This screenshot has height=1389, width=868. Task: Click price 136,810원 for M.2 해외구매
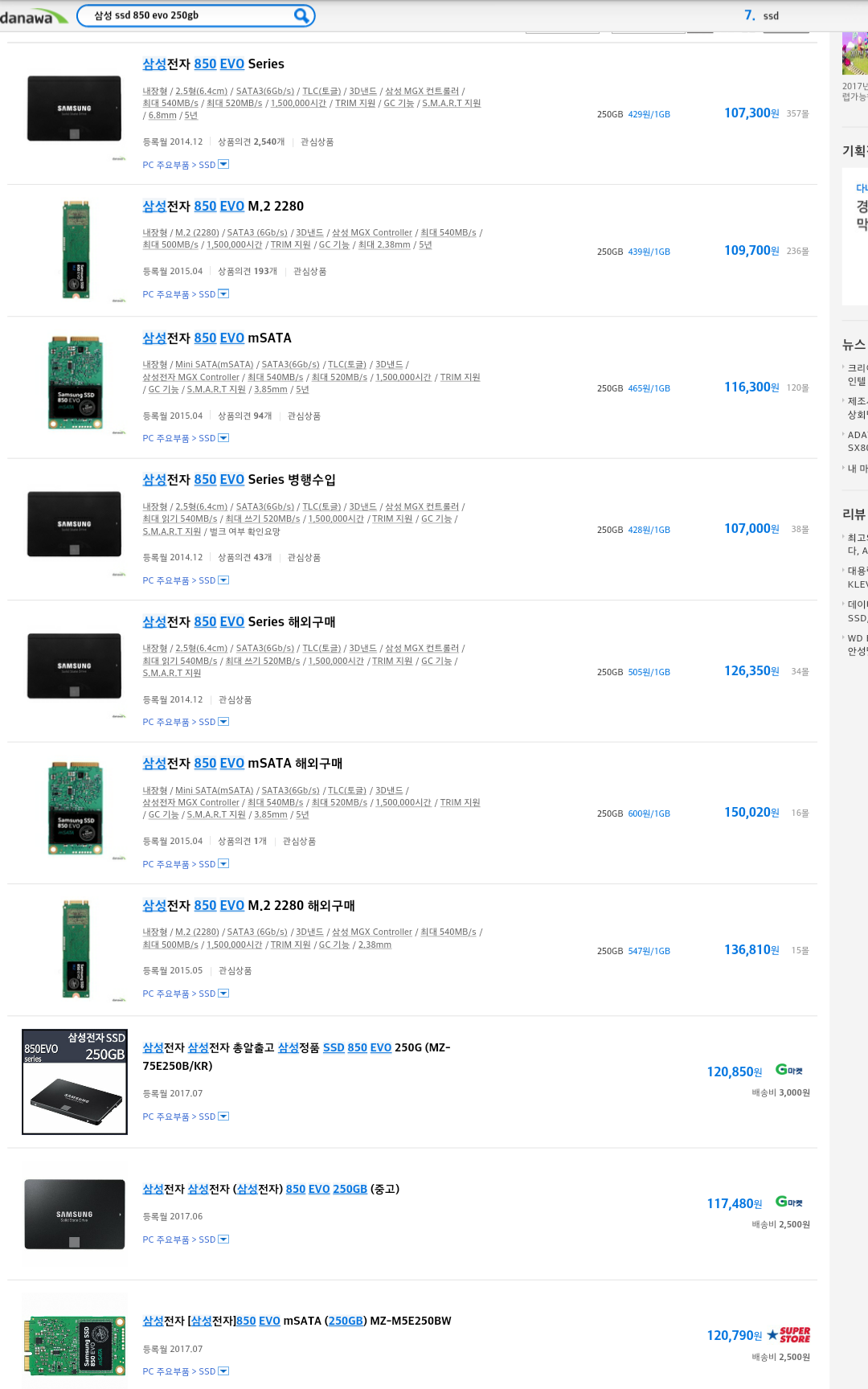point(751,950)
